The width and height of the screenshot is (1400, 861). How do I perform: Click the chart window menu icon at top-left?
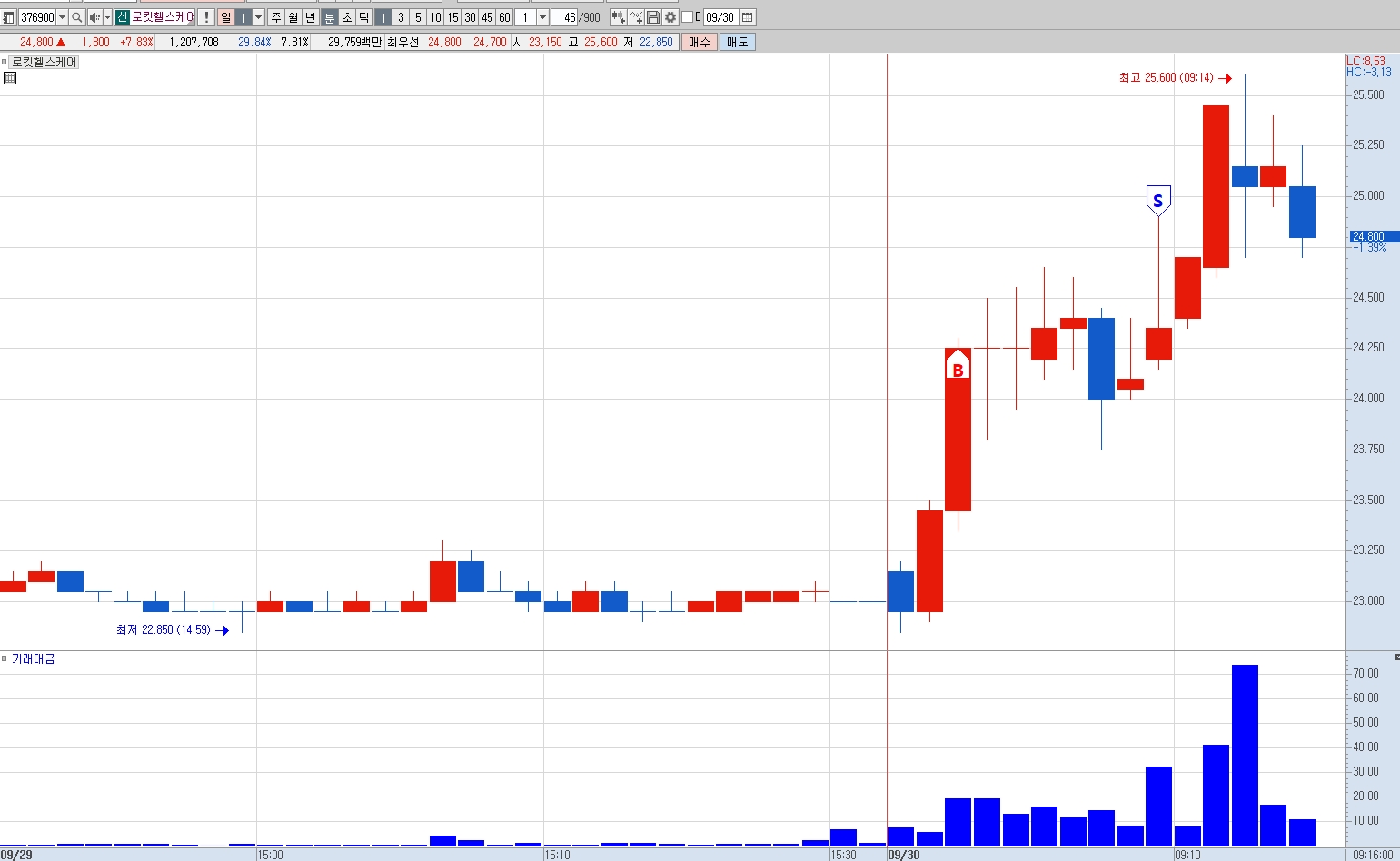click(x=8, y=17)
